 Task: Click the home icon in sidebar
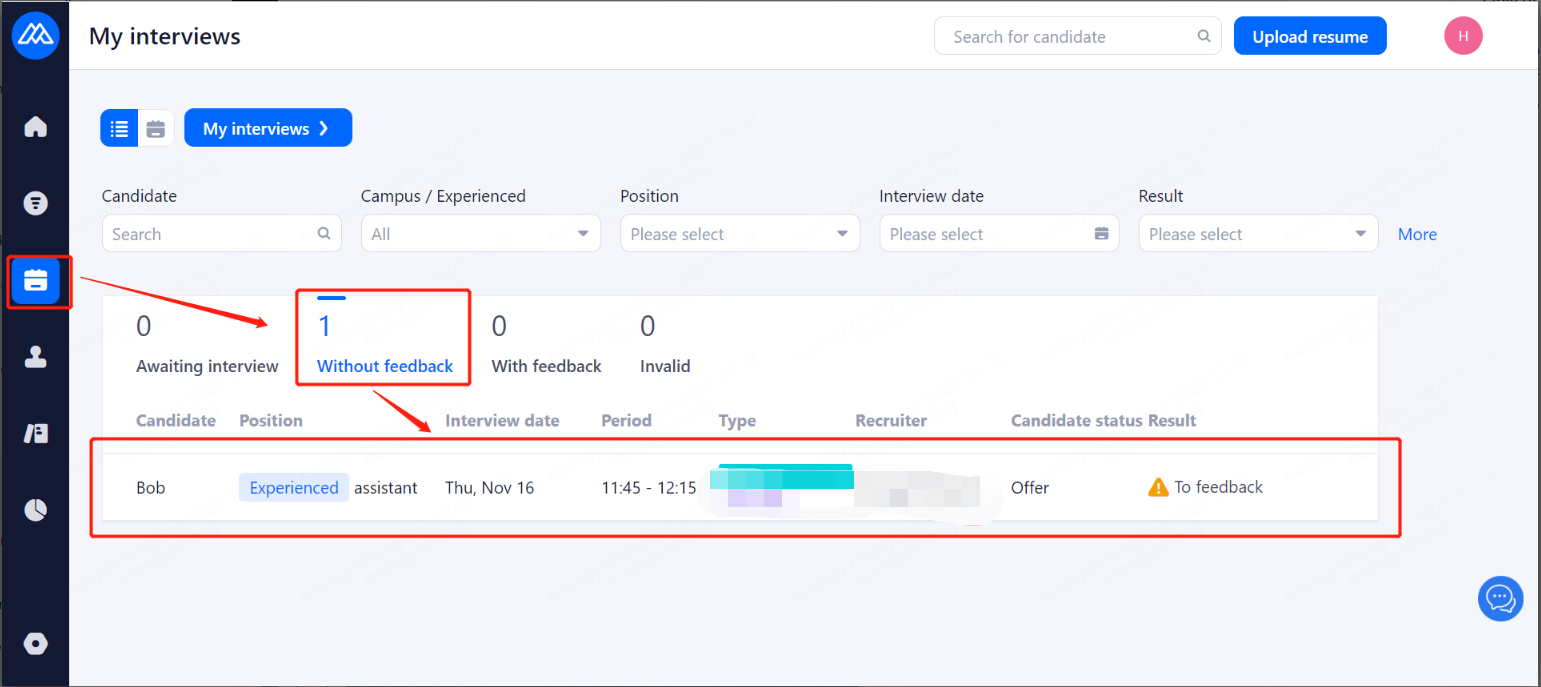click(x=36, y=127)
